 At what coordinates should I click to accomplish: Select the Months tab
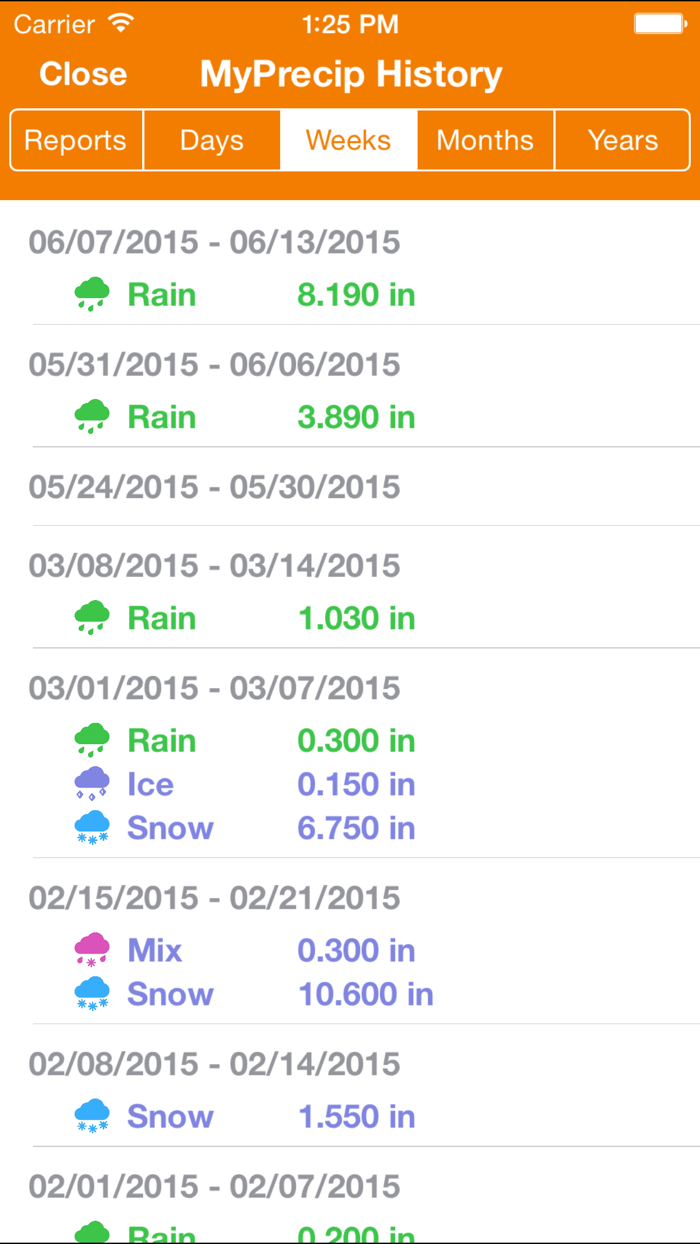(485, 140)
